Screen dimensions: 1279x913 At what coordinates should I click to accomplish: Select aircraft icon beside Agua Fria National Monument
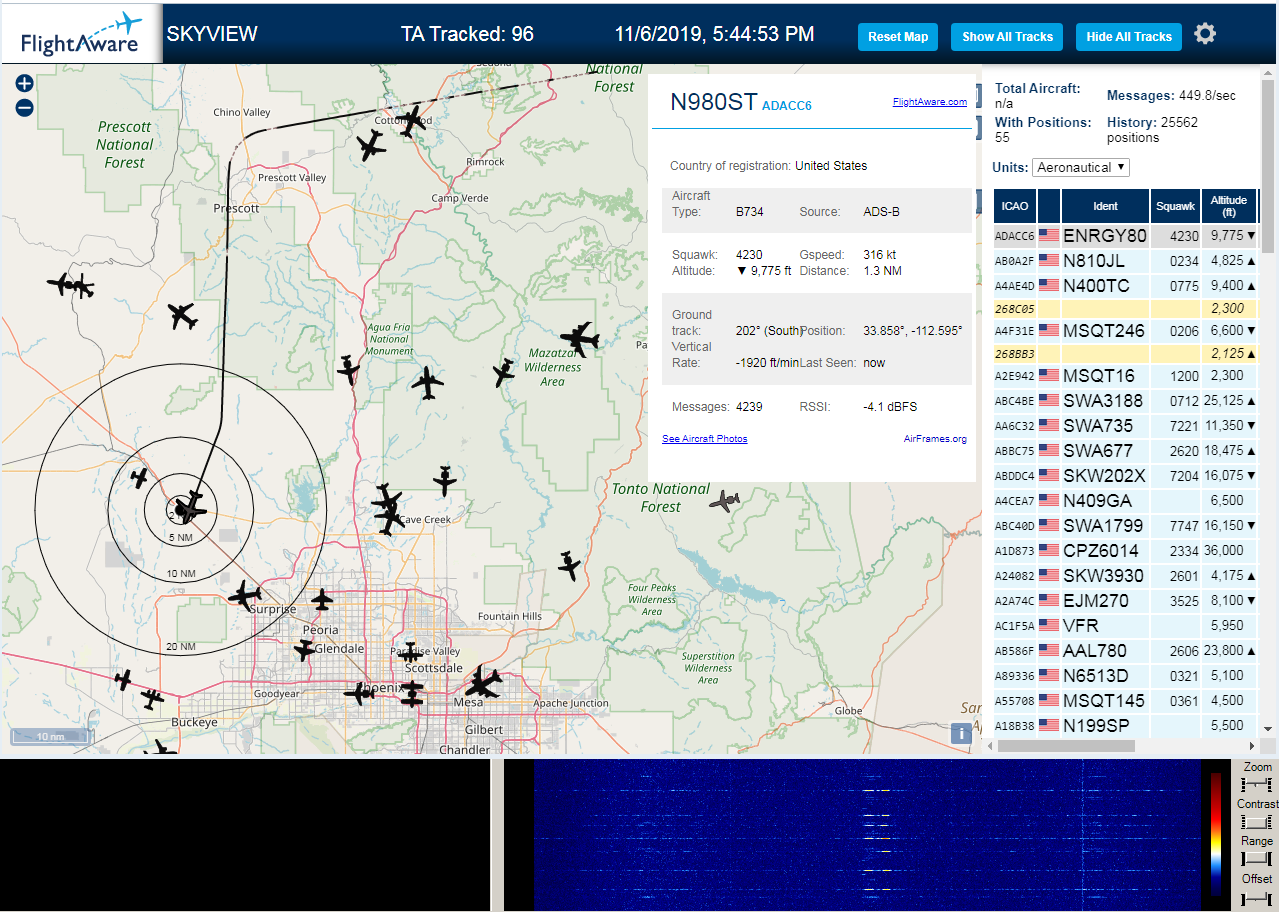tap(348, 370)
